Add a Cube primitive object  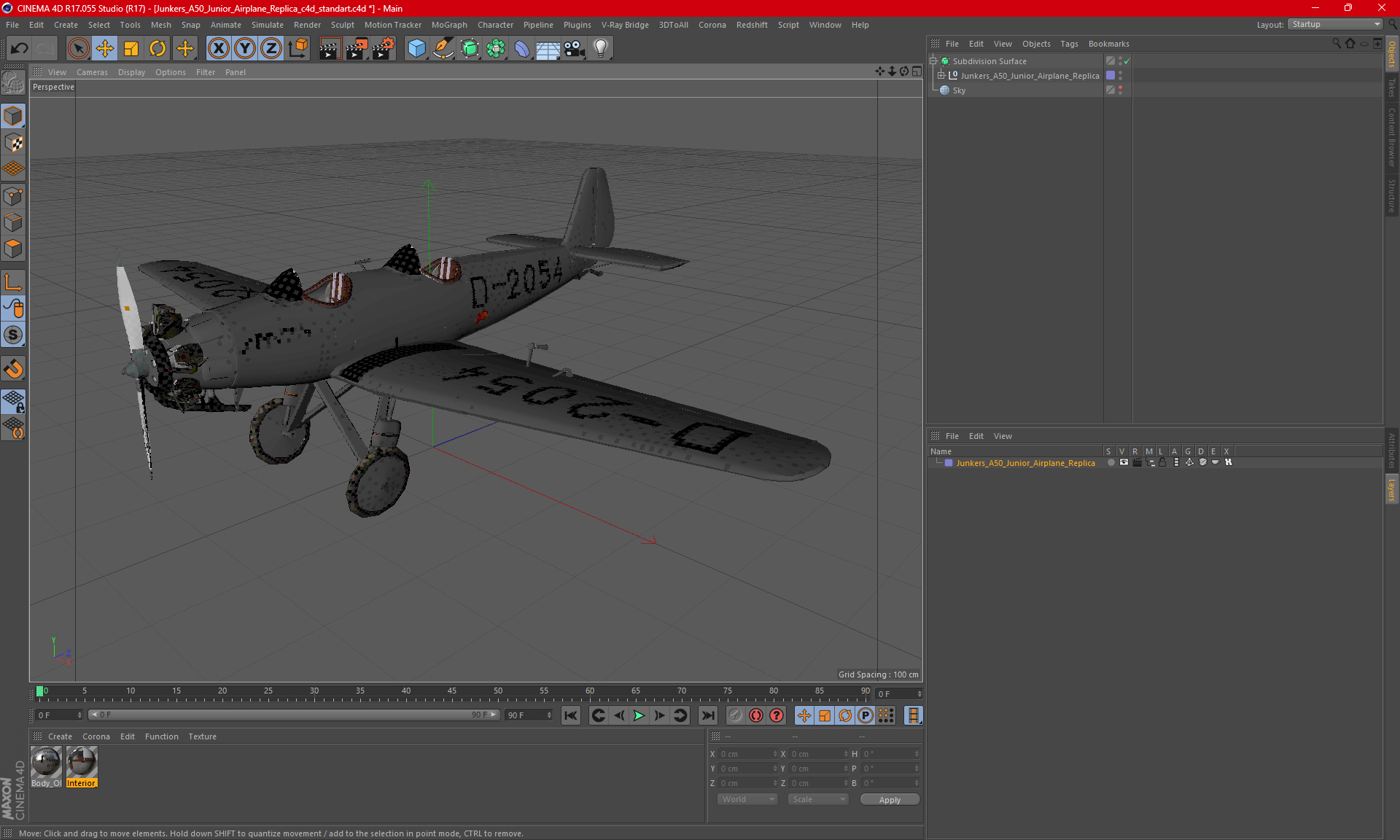[x=416, y=49]
